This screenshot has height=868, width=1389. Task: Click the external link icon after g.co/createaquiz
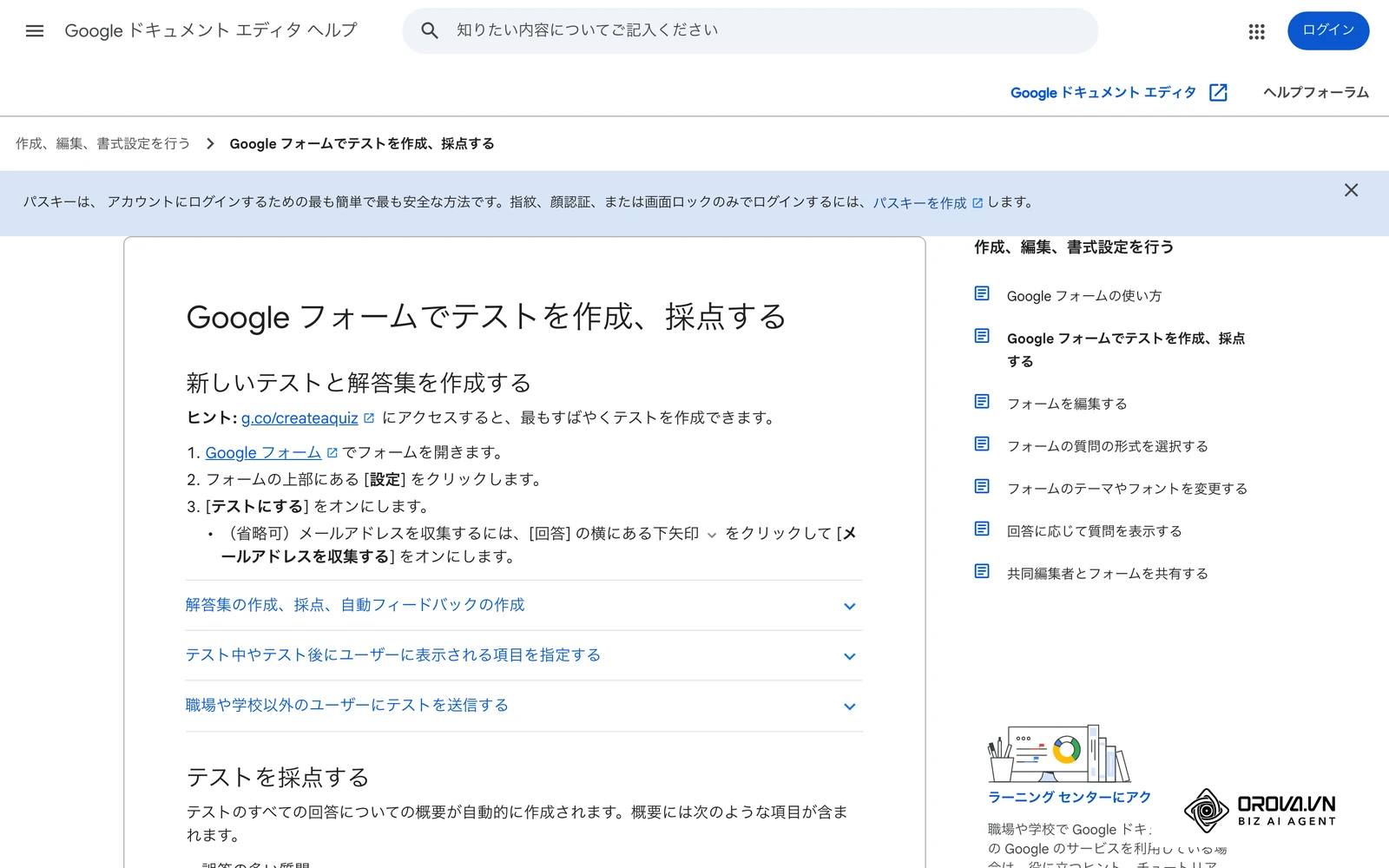(369, 418)
